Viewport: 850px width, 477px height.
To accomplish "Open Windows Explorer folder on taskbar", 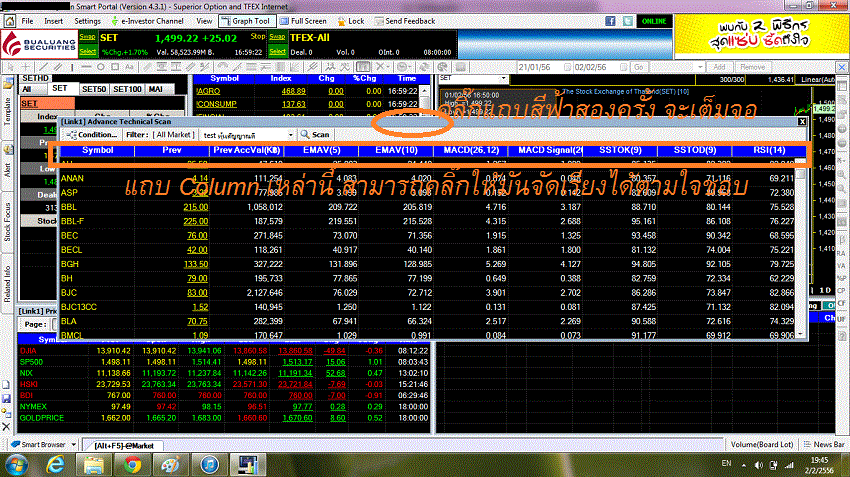I will [x=93, y=465].
